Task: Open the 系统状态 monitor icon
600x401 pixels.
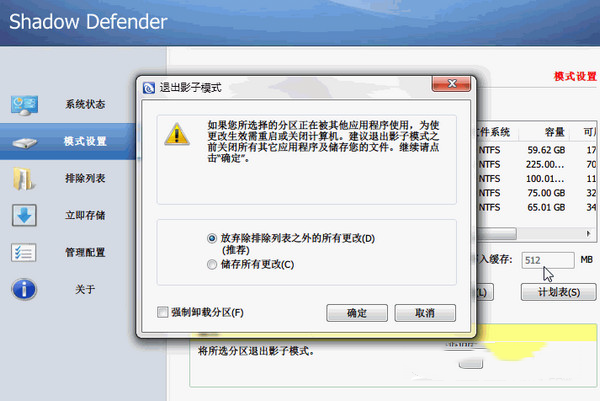Action: point(24,105)
